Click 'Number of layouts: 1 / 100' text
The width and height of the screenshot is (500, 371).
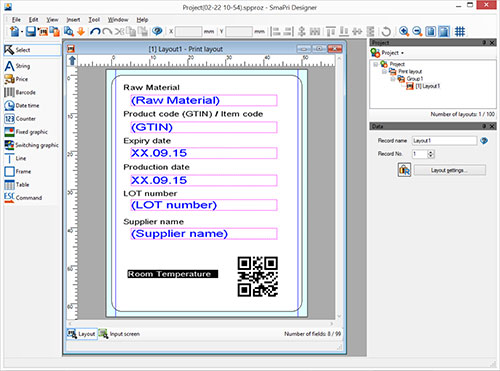click(462, 114)
